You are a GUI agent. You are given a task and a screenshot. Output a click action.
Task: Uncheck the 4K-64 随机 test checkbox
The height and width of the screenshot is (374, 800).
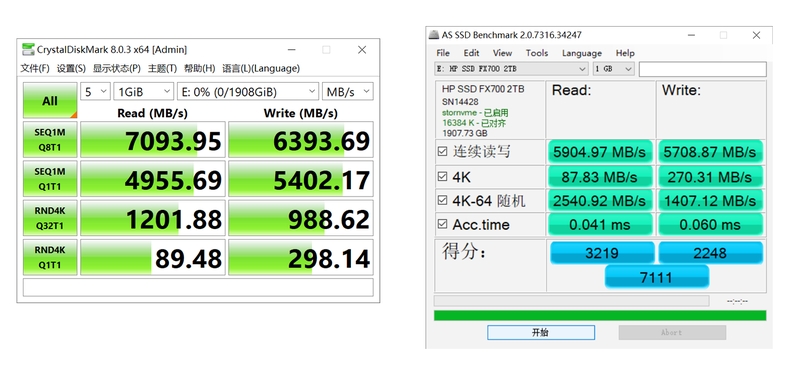tap(443, 201)
